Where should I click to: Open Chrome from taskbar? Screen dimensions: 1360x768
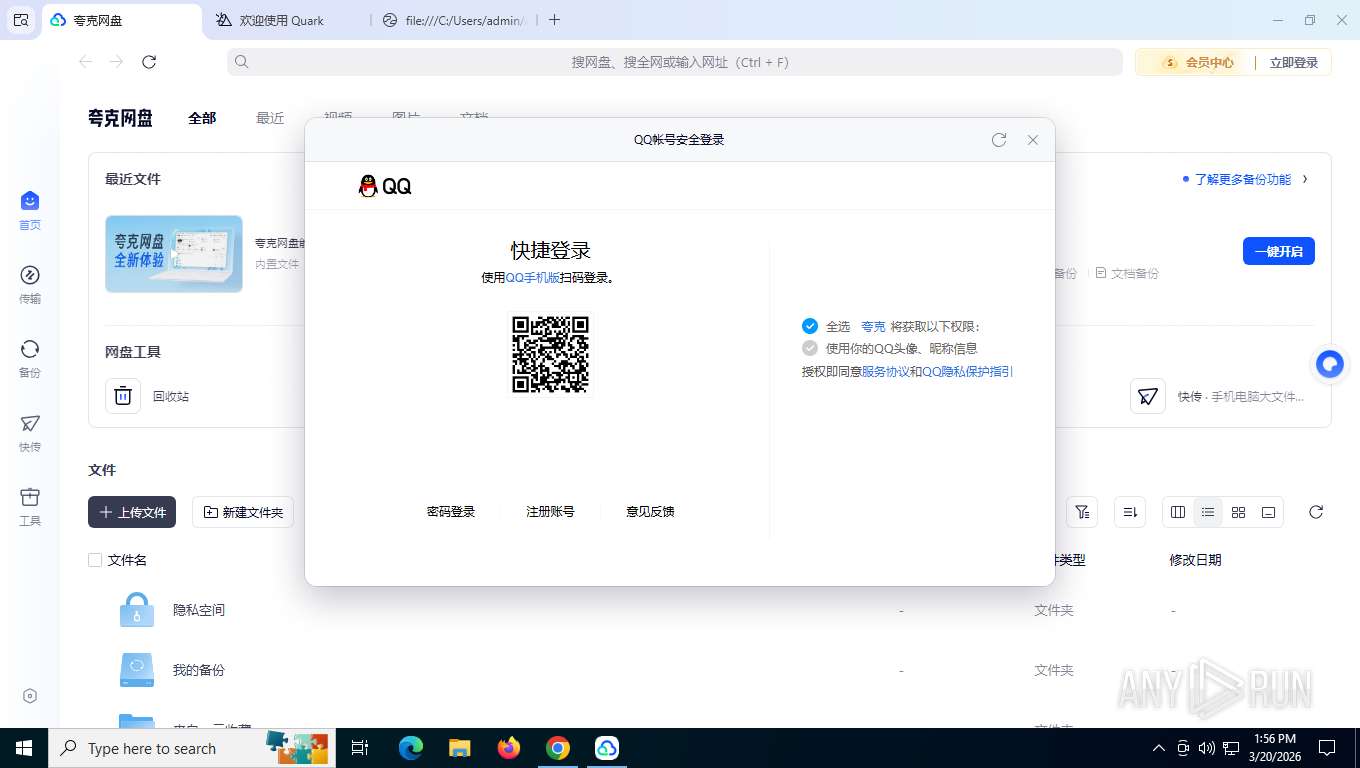pos(558,748)
